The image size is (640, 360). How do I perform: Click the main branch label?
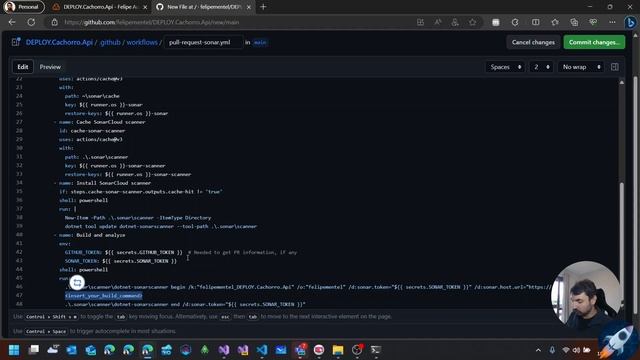click(x=260, y=42)
